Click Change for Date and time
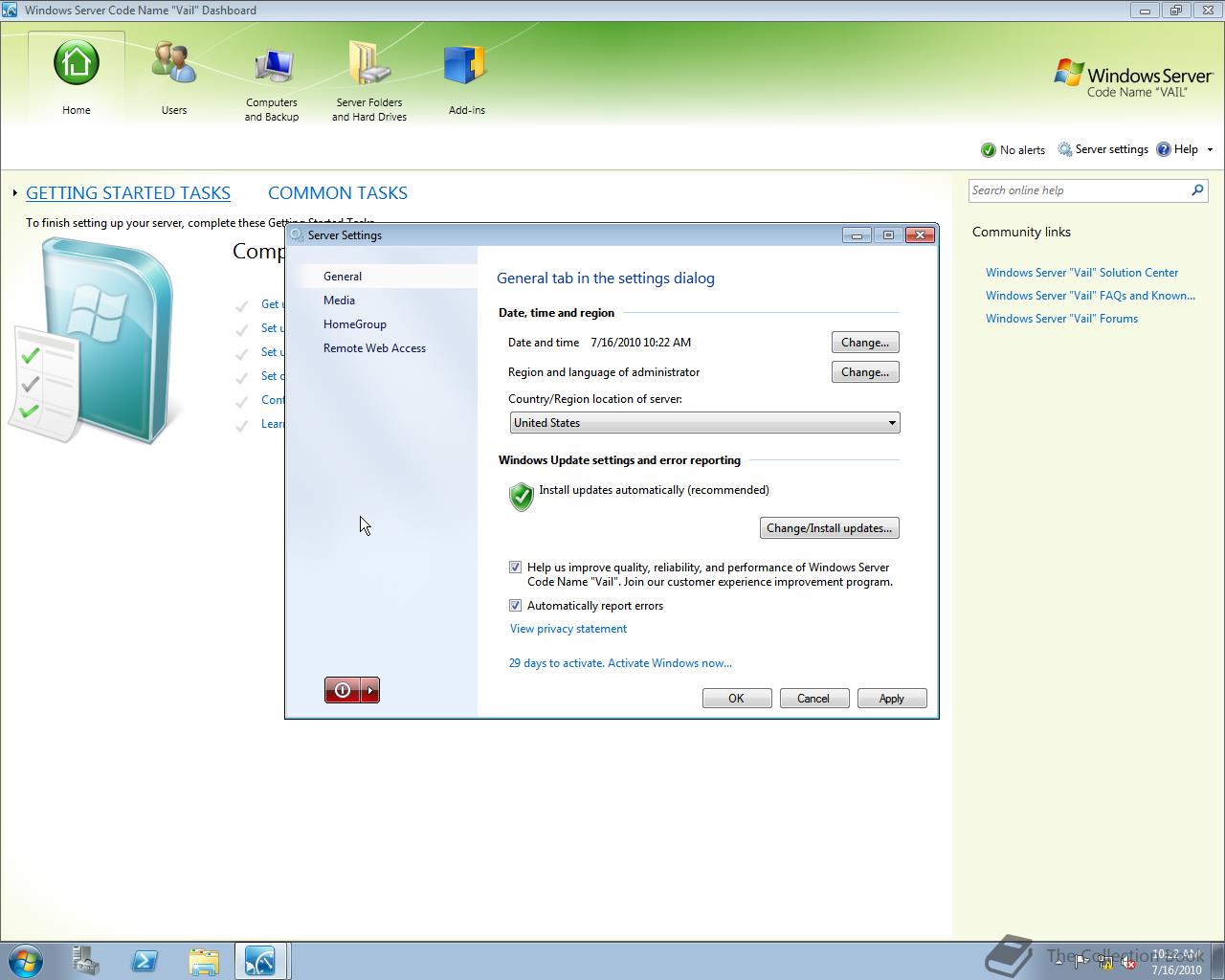The height and width of the screenshot is (980, 1225). tap(865, 343)
